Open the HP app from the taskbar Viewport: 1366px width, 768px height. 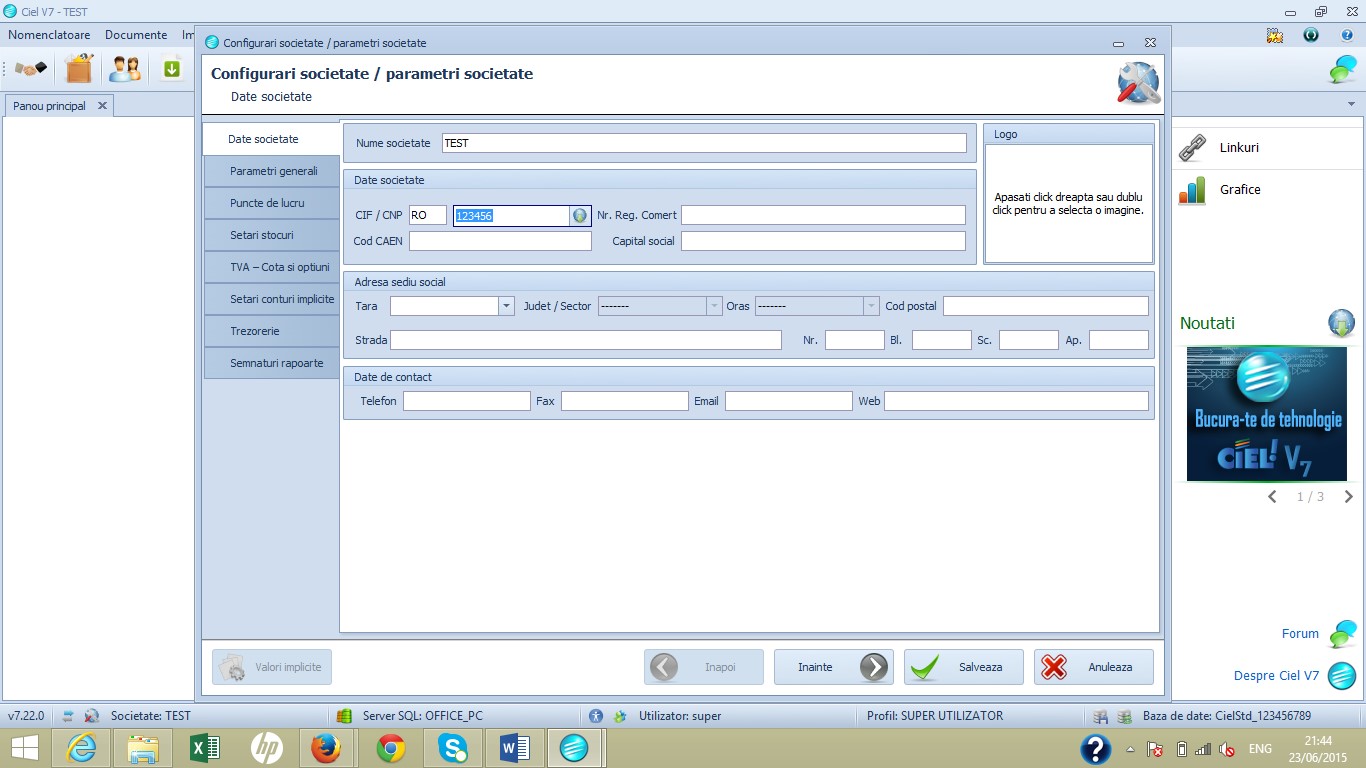pos(267,748)
